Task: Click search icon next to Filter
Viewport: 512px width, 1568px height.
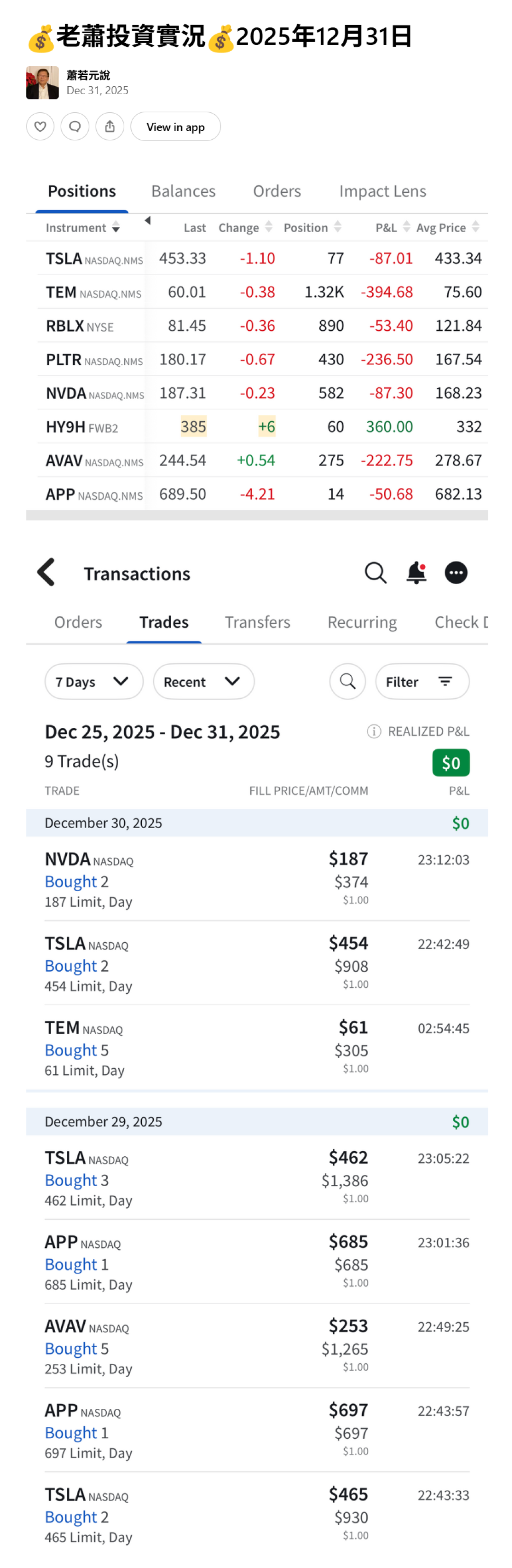Action: click(347, 681)
